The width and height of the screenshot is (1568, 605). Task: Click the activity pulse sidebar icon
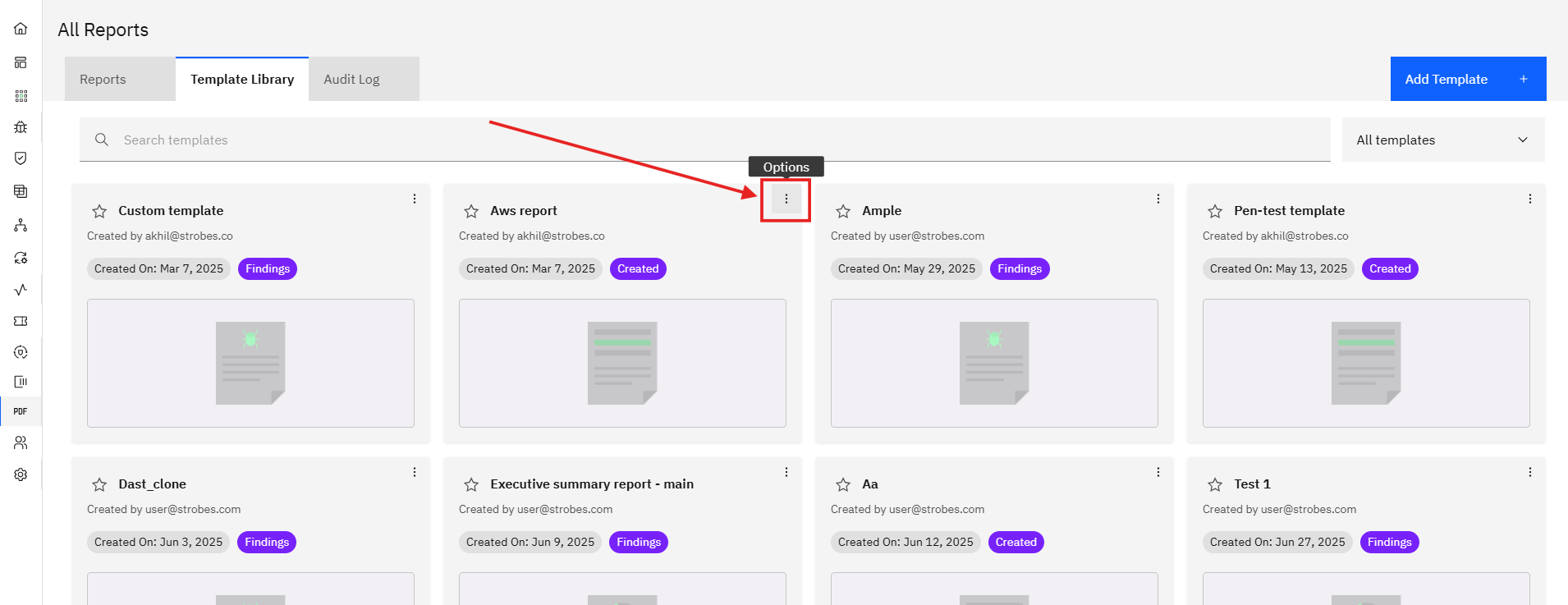point(21,289)
